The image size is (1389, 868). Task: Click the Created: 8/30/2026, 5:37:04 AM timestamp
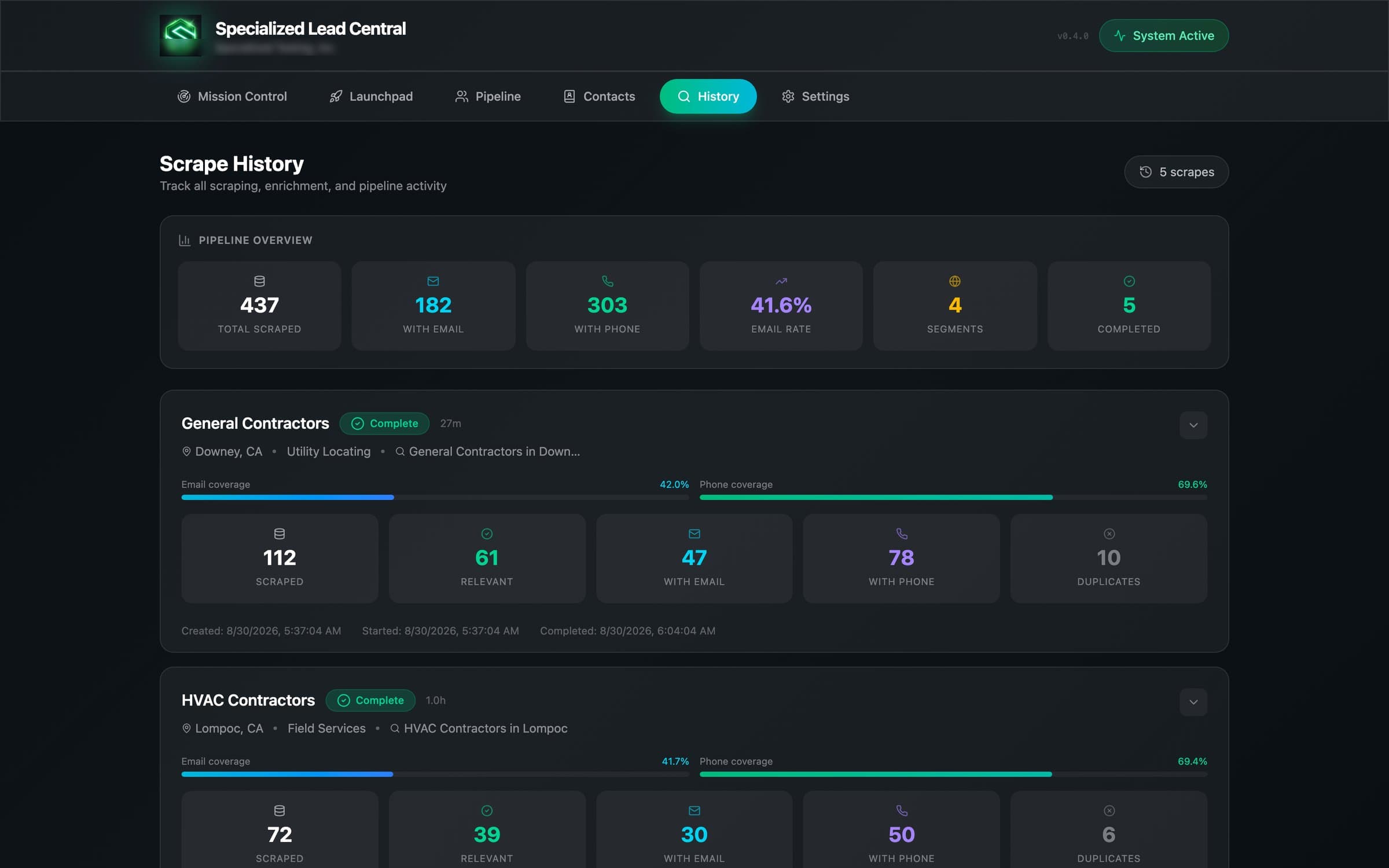(x=261, y=631)
